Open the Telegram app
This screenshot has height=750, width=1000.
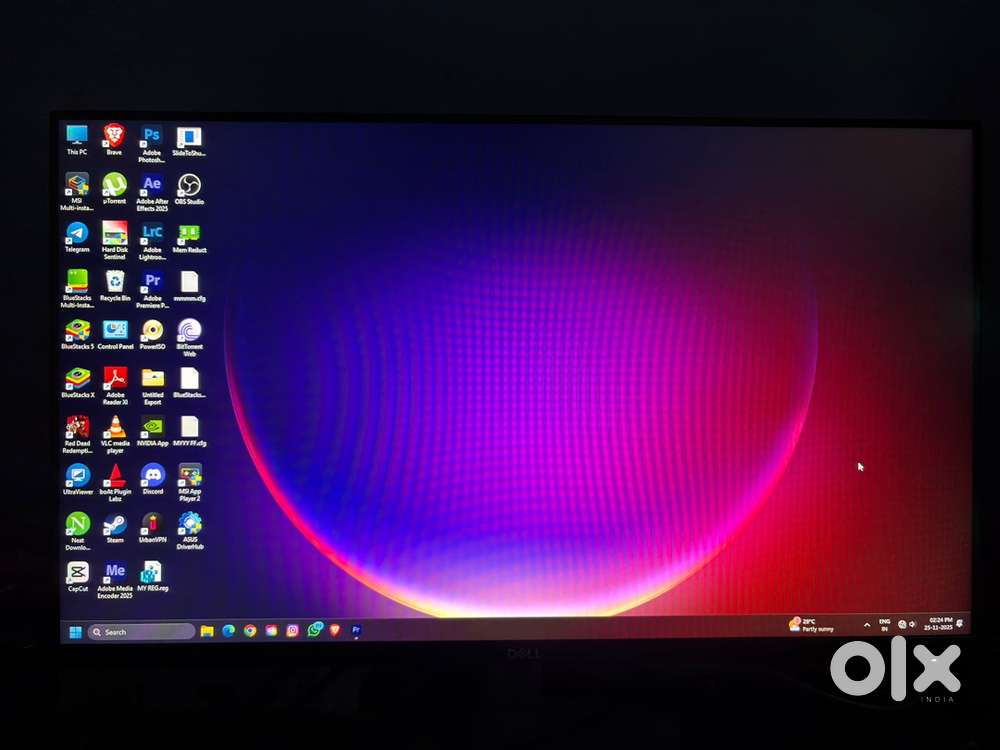pos(76,233)
